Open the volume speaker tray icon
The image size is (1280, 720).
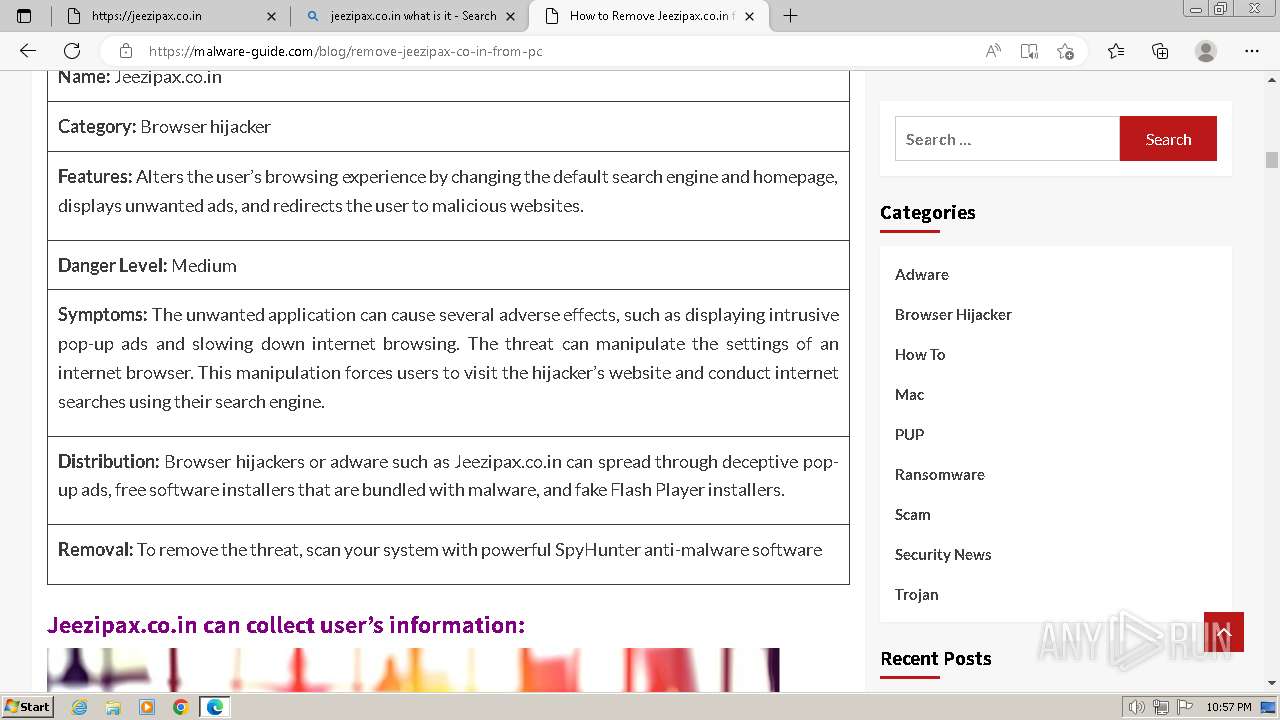tap(1137, 707)
